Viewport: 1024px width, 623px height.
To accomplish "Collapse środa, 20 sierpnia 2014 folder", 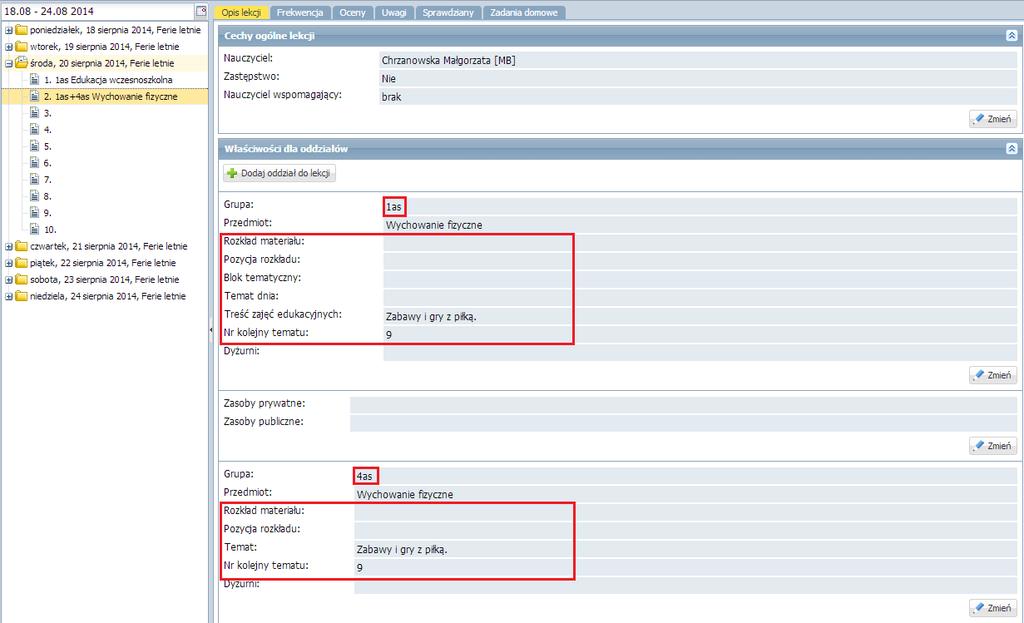I will [9, 64].
